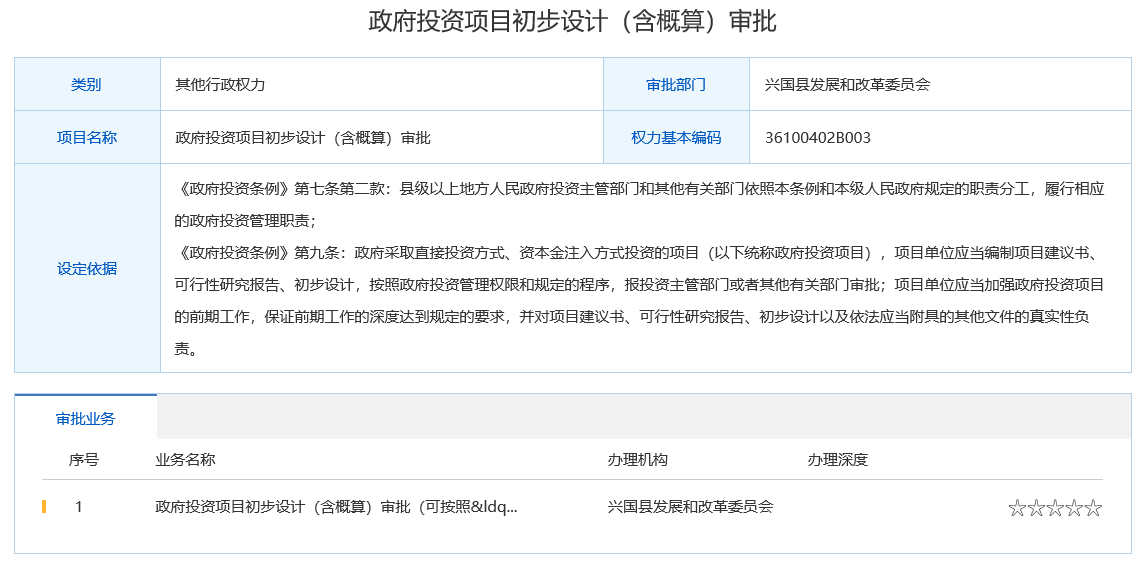Click the 办理深度 column header
This screenshot has width=1145, height=561.
(837, 460)
